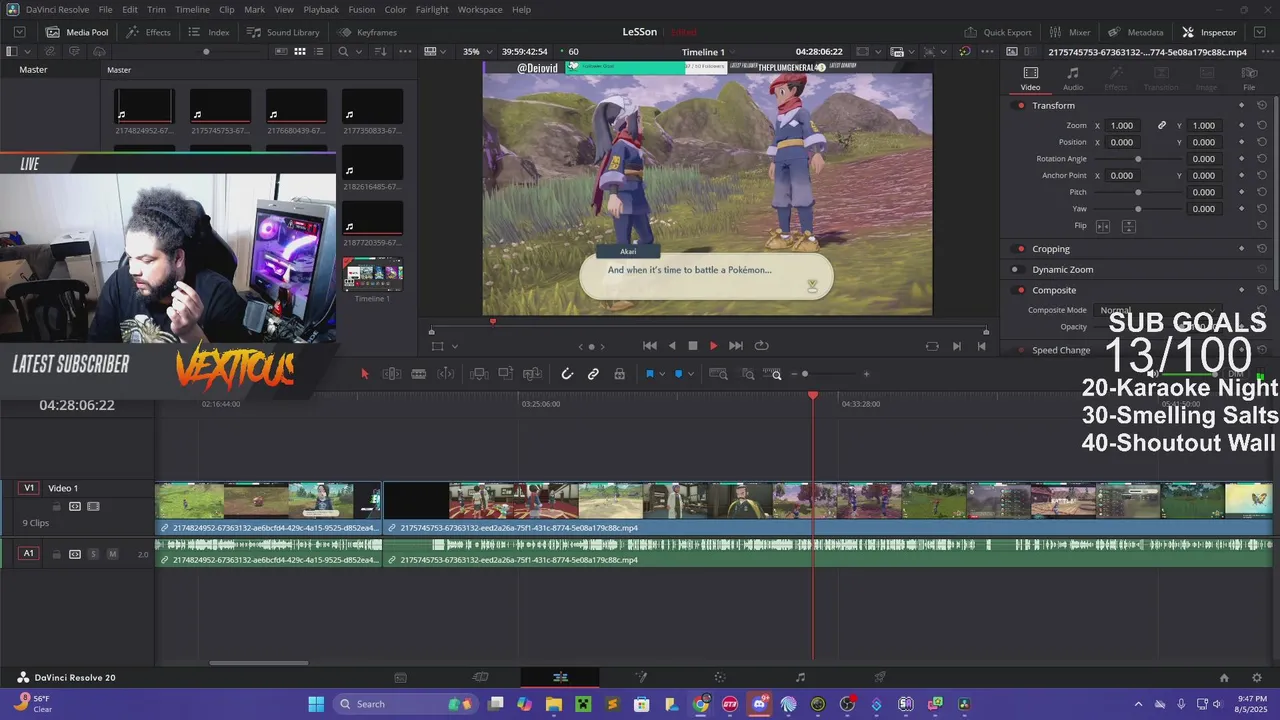
Task: Expand the Speed Change section
Action: 1061,350
